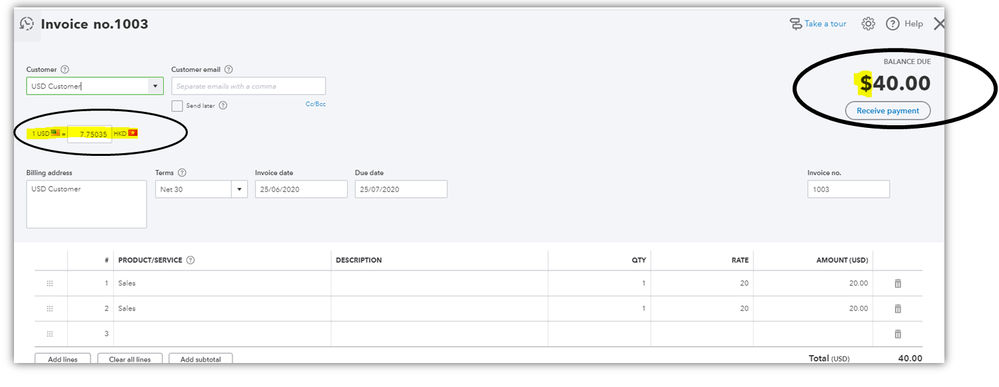Click the Send later info icon

[x=223, y=105]
